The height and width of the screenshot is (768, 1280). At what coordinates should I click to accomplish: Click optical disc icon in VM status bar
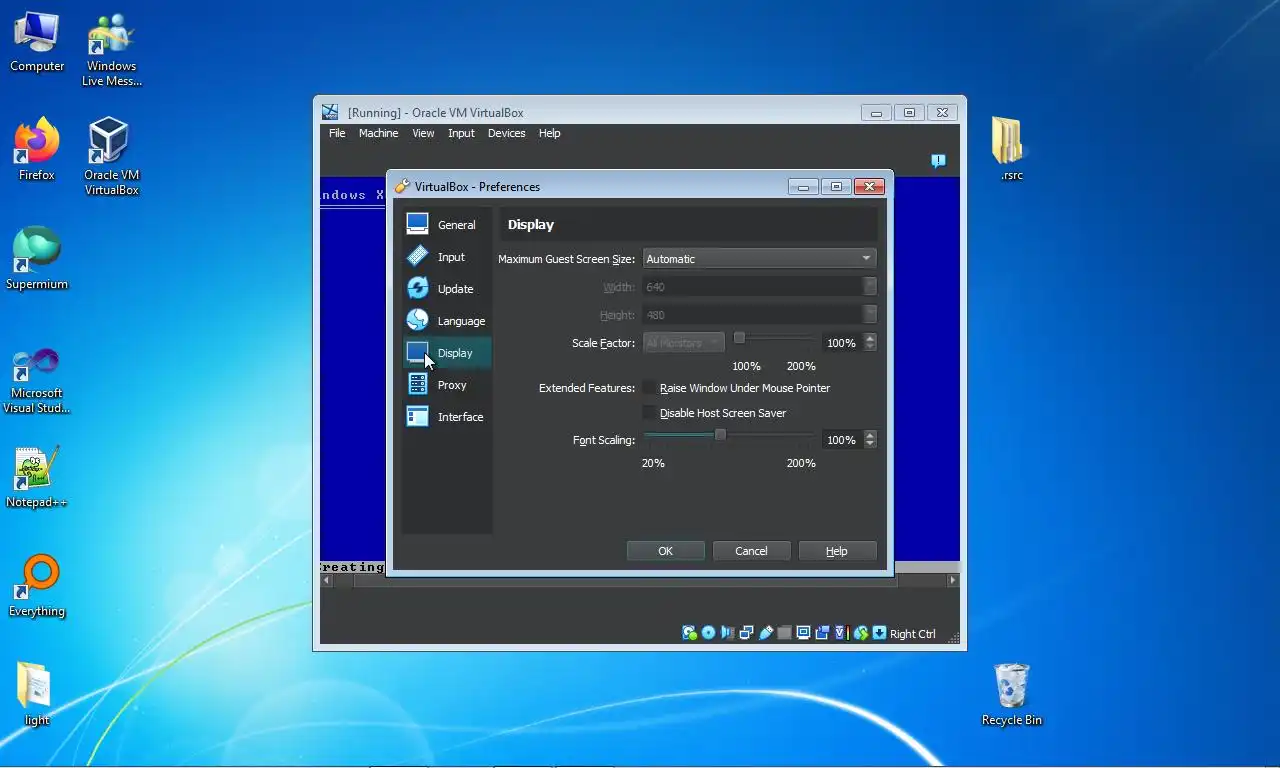tap(708, 633)
